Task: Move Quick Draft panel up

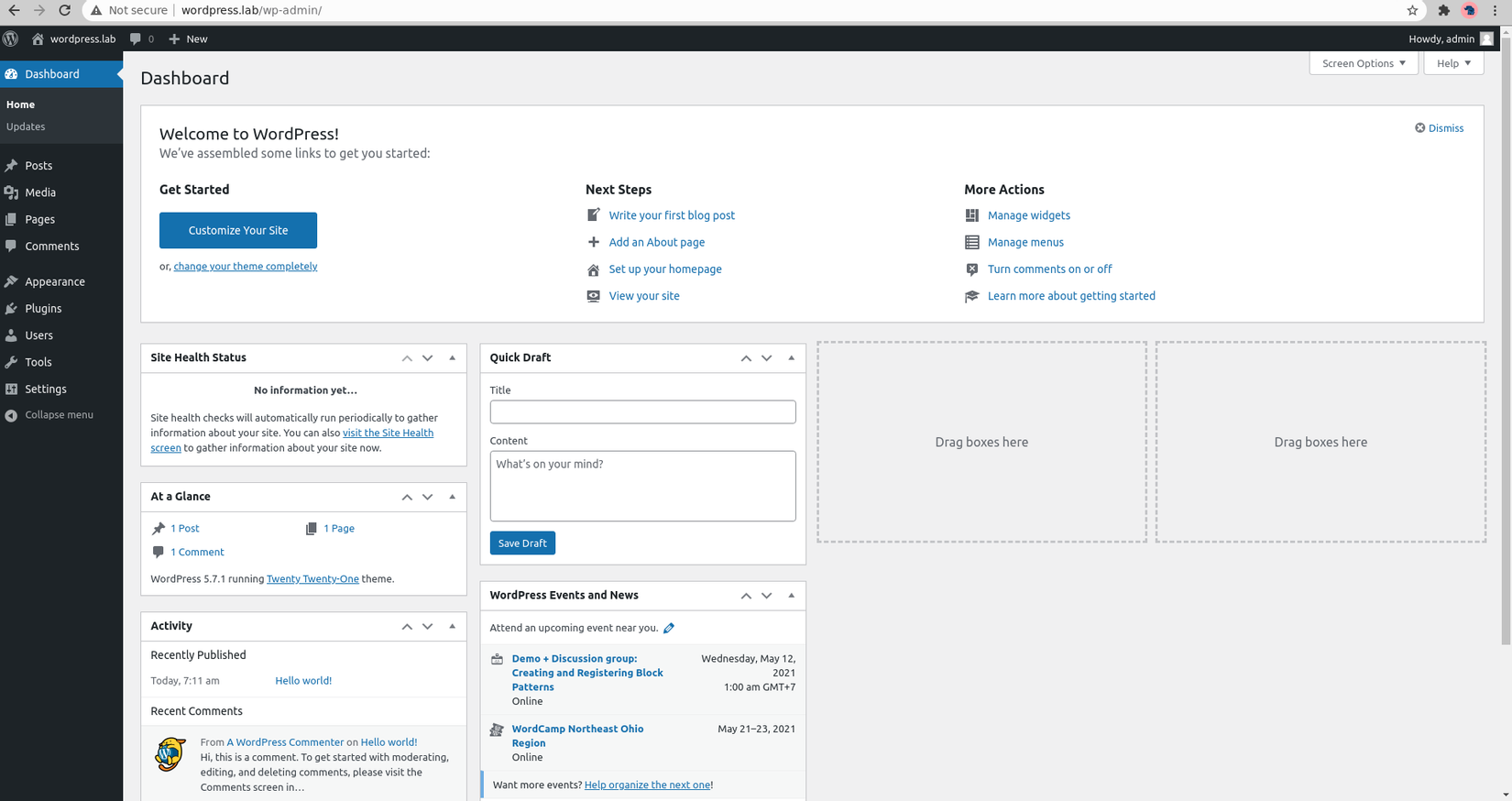Action: click(x=746, y=357)
